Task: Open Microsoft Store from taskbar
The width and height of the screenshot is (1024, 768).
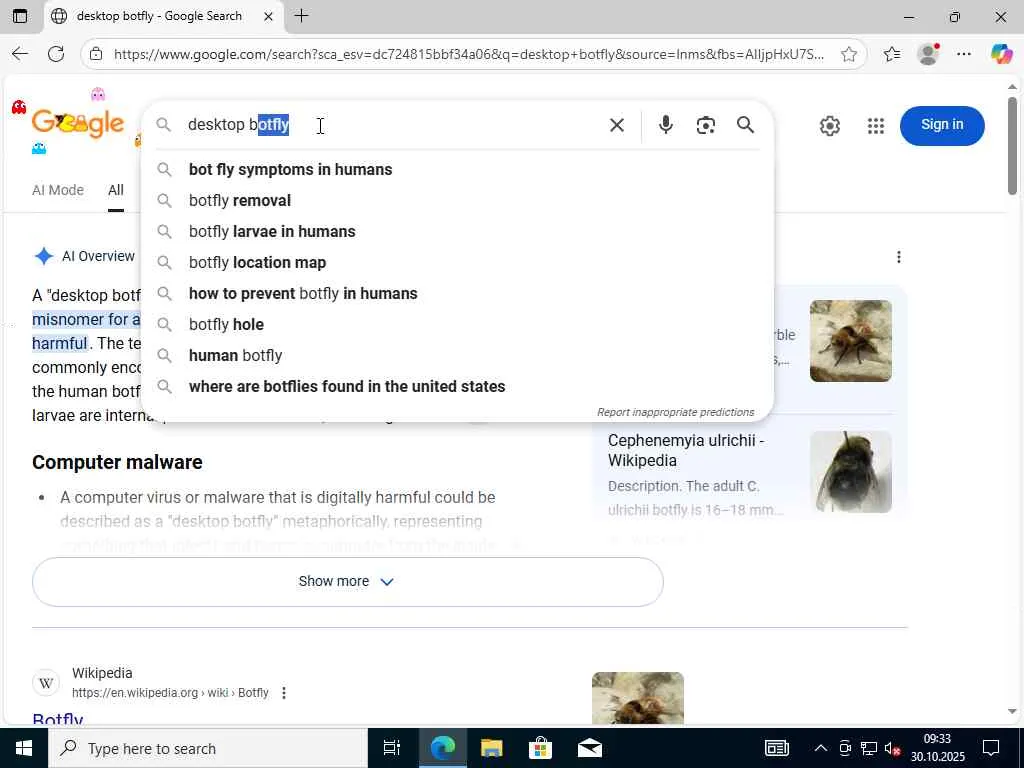Action: coord(540,748)
